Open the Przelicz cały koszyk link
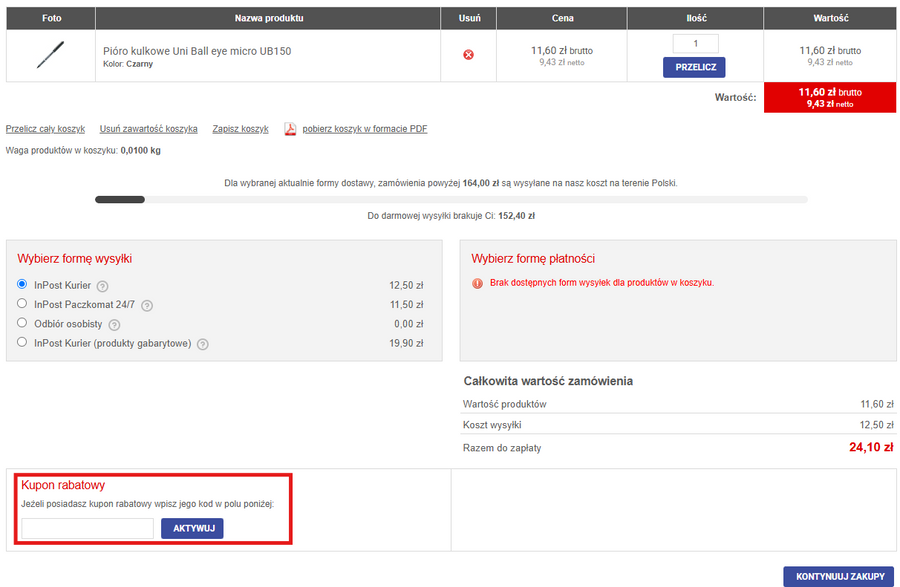900x587 pixels. tap(45, 129)
